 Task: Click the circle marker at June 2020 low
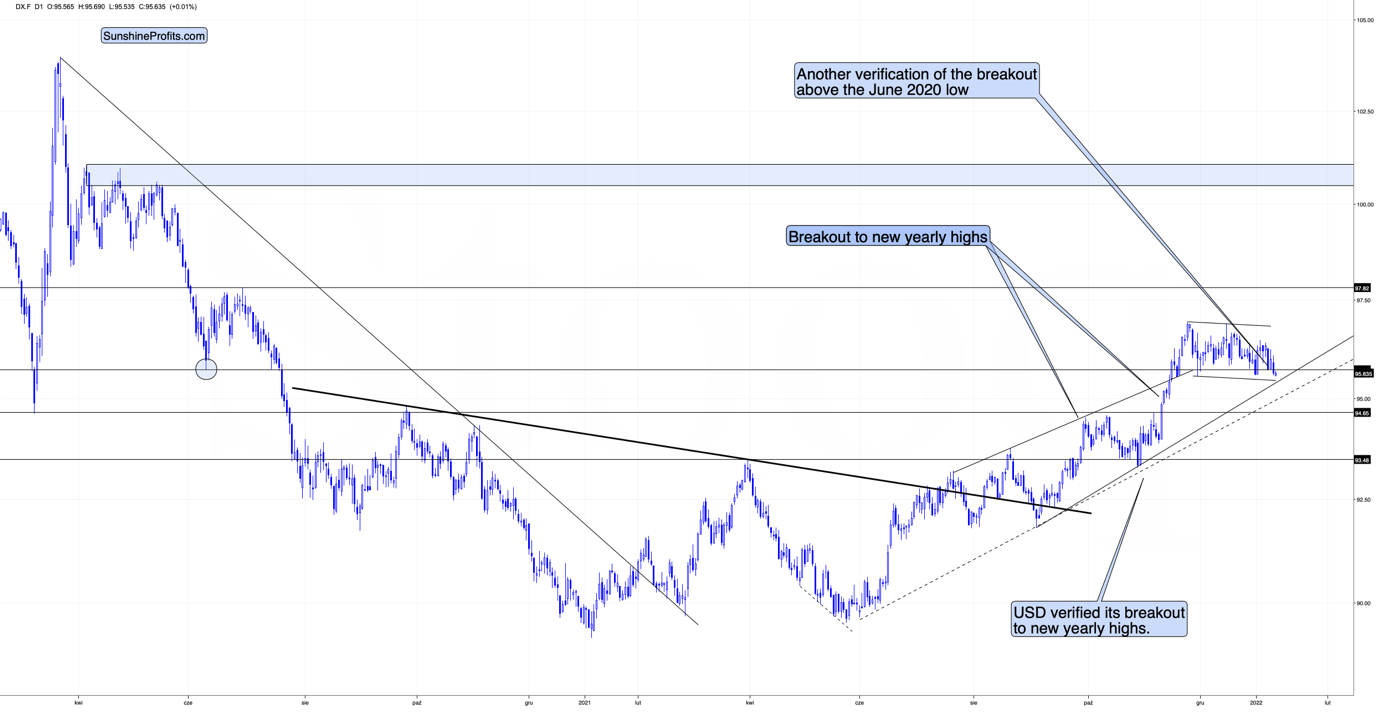206,369
